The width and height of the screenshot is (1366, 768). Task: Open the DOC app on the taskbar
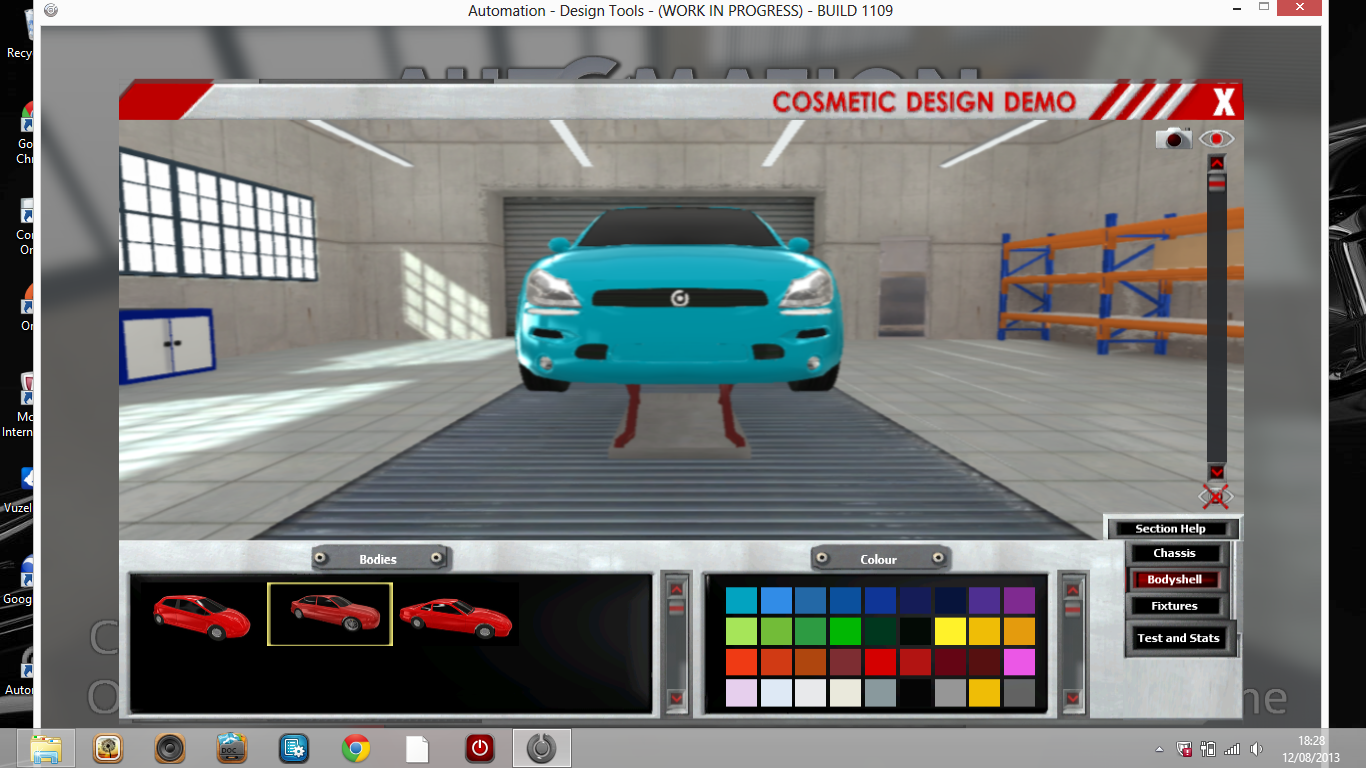click(232, 748)
